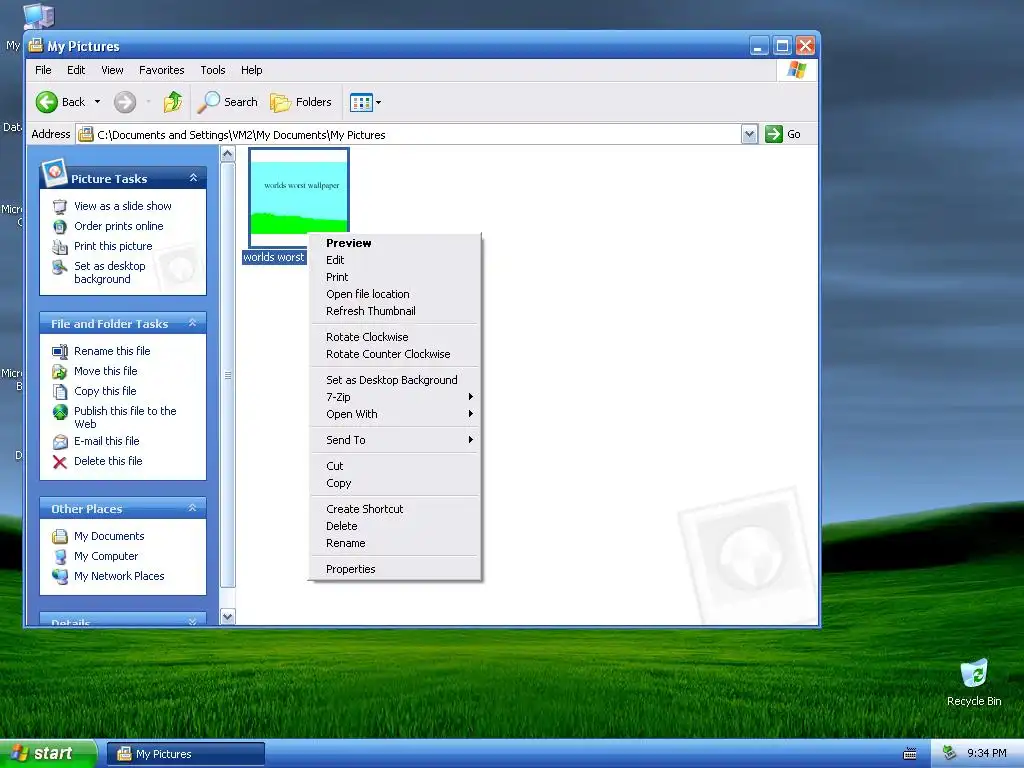Click task pane scroll down arrow
The image size is (1024, 768).
tap(227, 616)
